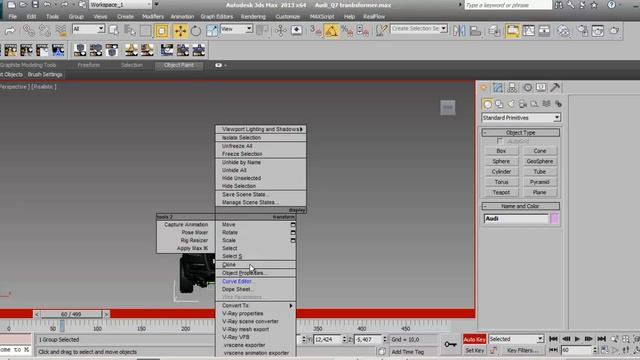Select the Geometry category icon
Screen dimensions: 640x360
(487, 104)
